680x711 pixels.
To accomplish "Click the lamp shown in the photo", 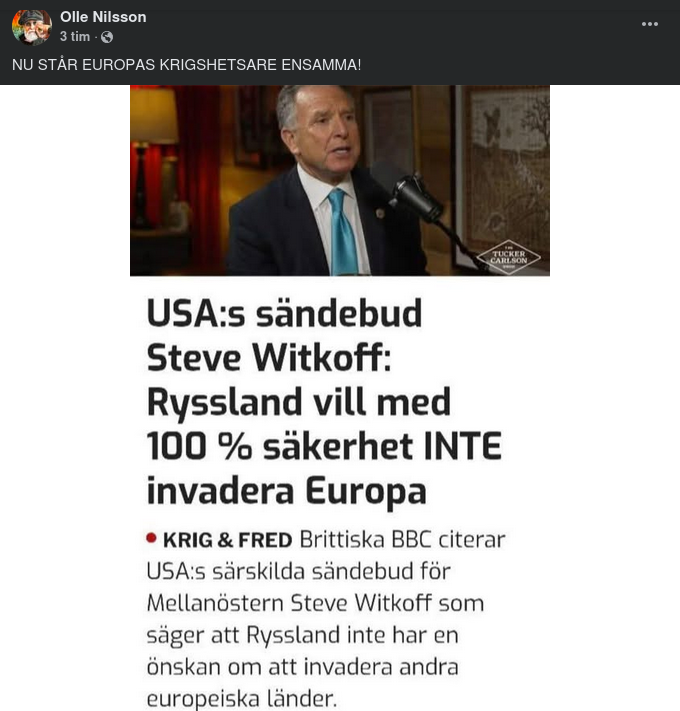I will point(153,120).
